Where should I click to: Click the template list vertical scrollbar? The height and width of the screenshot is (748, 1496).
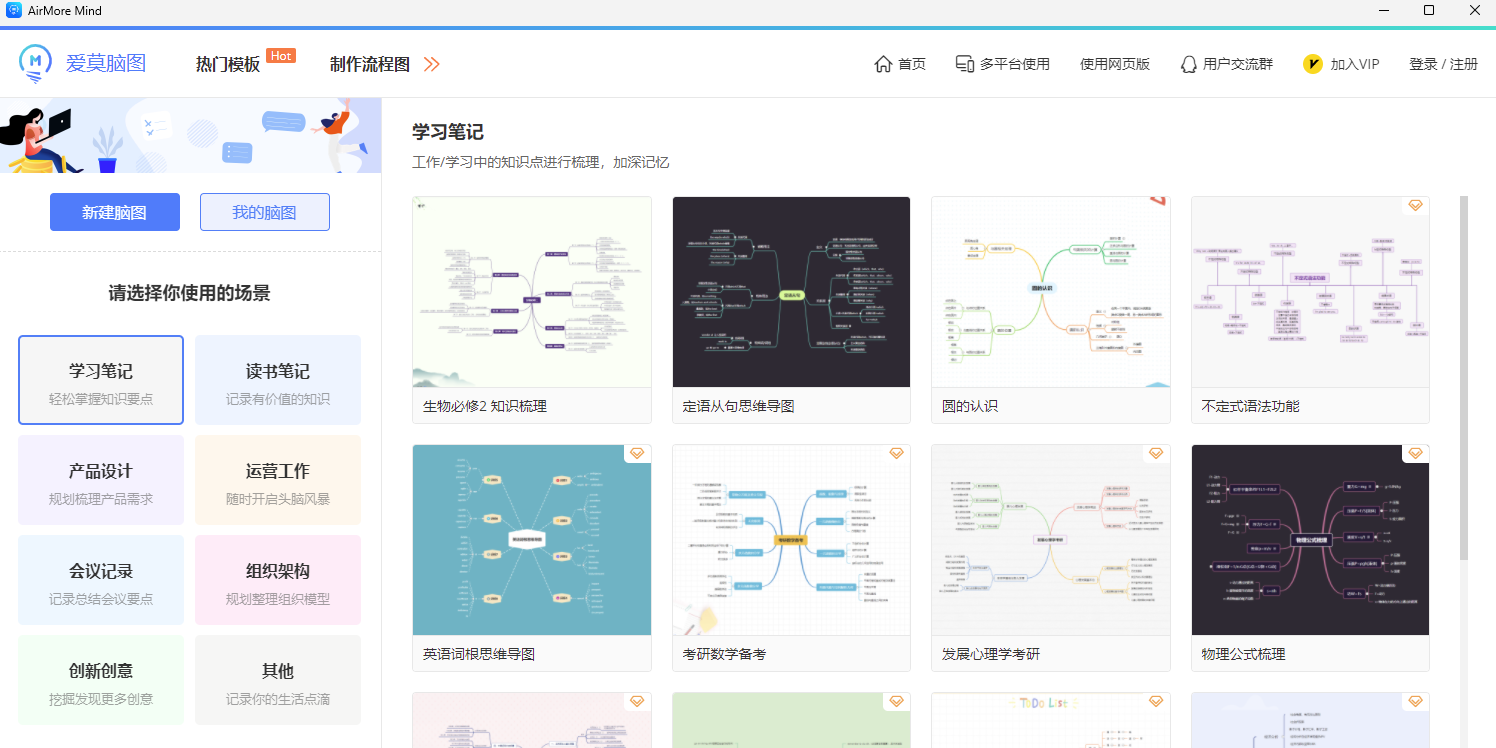[x=1464, y=380]
